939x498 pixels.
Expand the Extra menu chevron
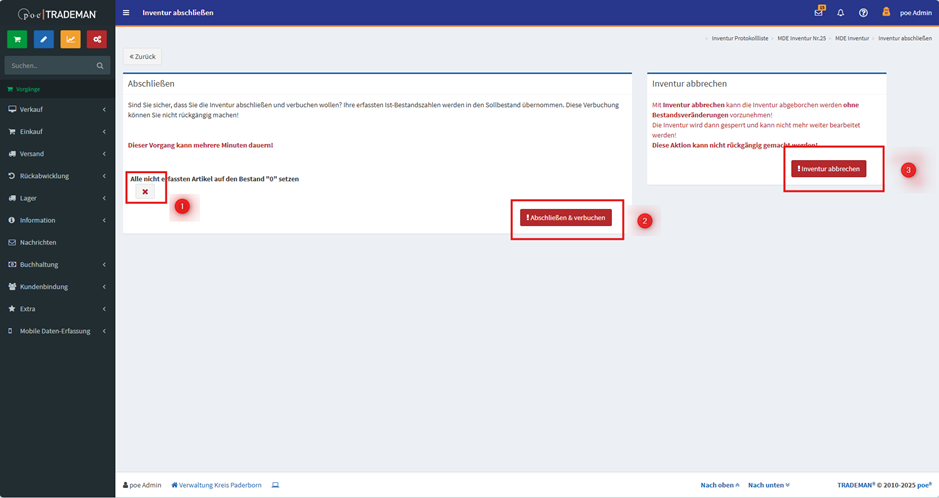click(x=104, y=309)
